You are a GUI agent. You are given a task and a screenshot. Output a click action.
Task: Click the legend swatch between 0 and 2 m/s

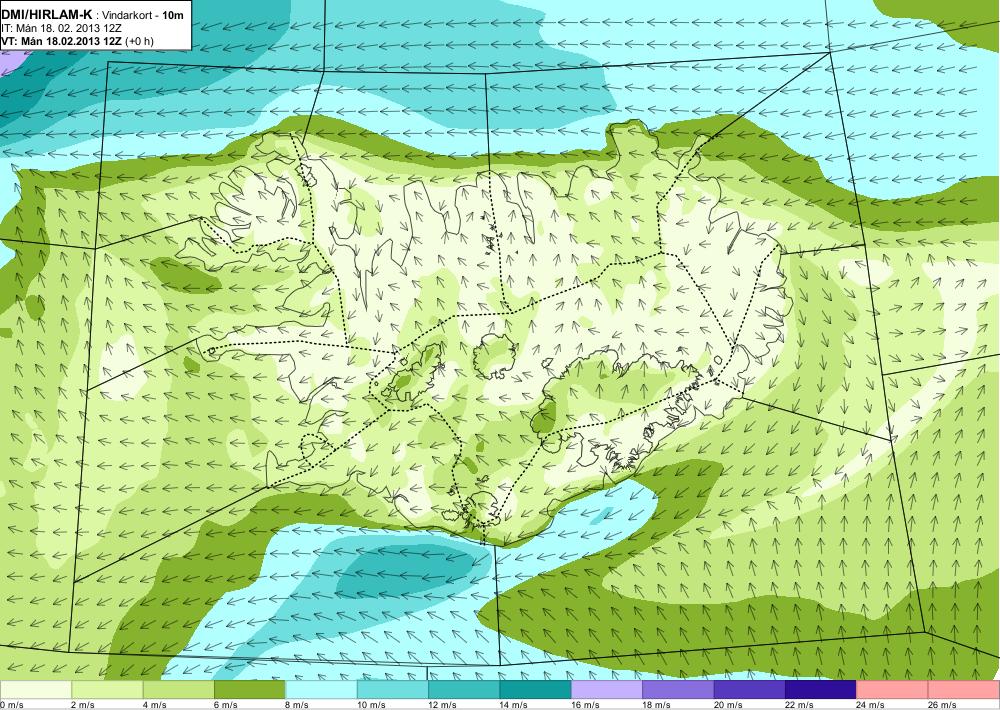pyautogui.click(x=36, y=689)
